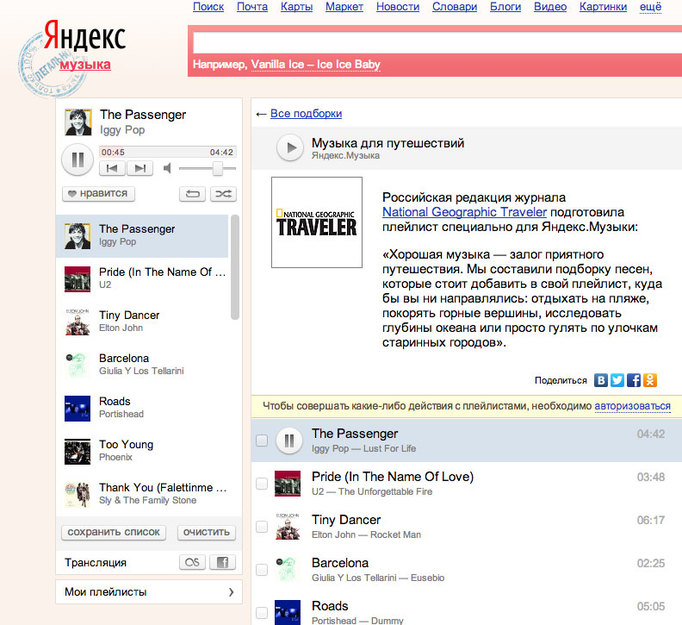Click U2 album art in main track list
The height and width of the screenshot is (625, 682).
(x=288, y=484)
